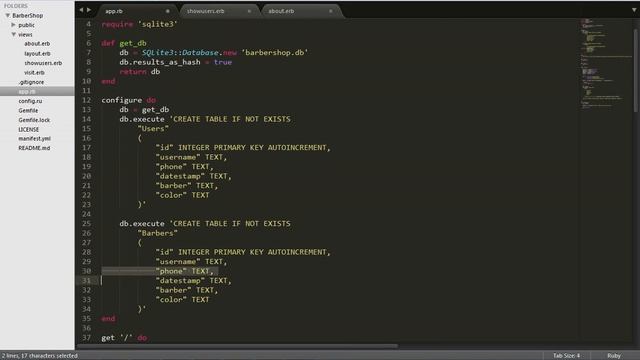The image size is (640, 360).
Task: Click on require 'sqlite3' line
Action: [140, 24]
